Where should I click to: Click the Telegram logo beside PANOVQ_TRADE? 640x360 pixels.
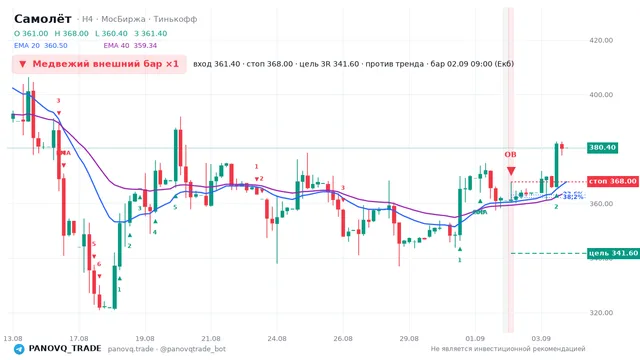pos(19,349)
